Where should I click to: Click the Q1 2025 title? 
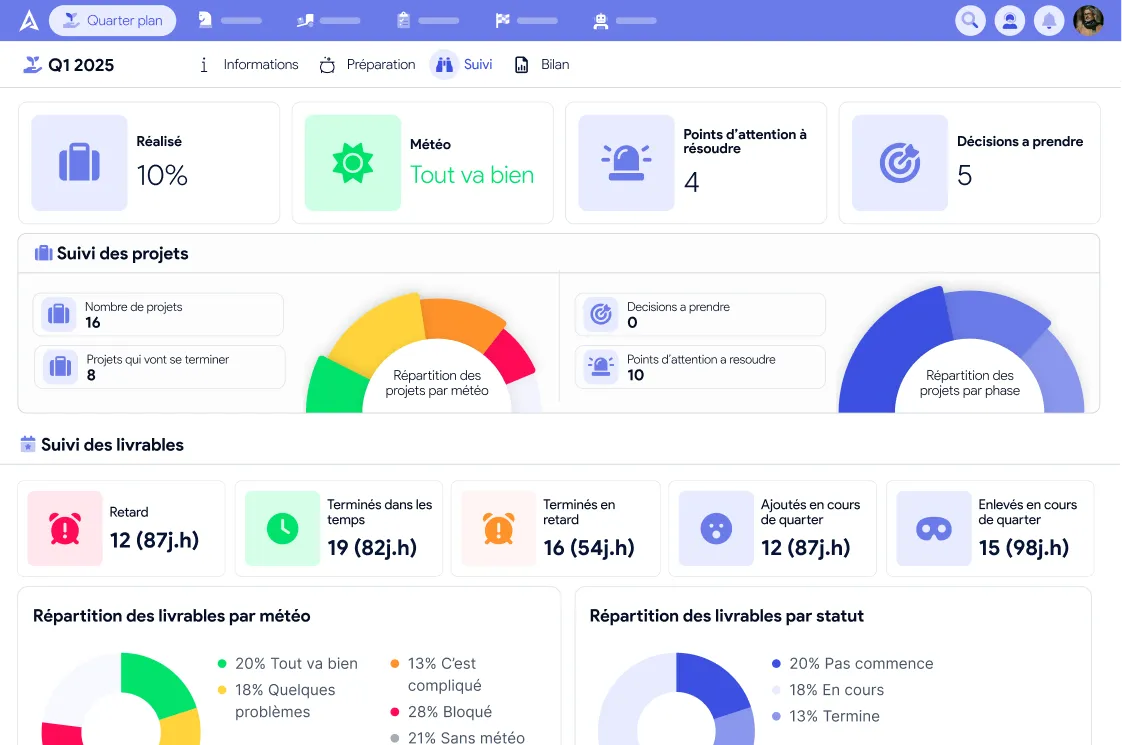[x=81, y=65]
